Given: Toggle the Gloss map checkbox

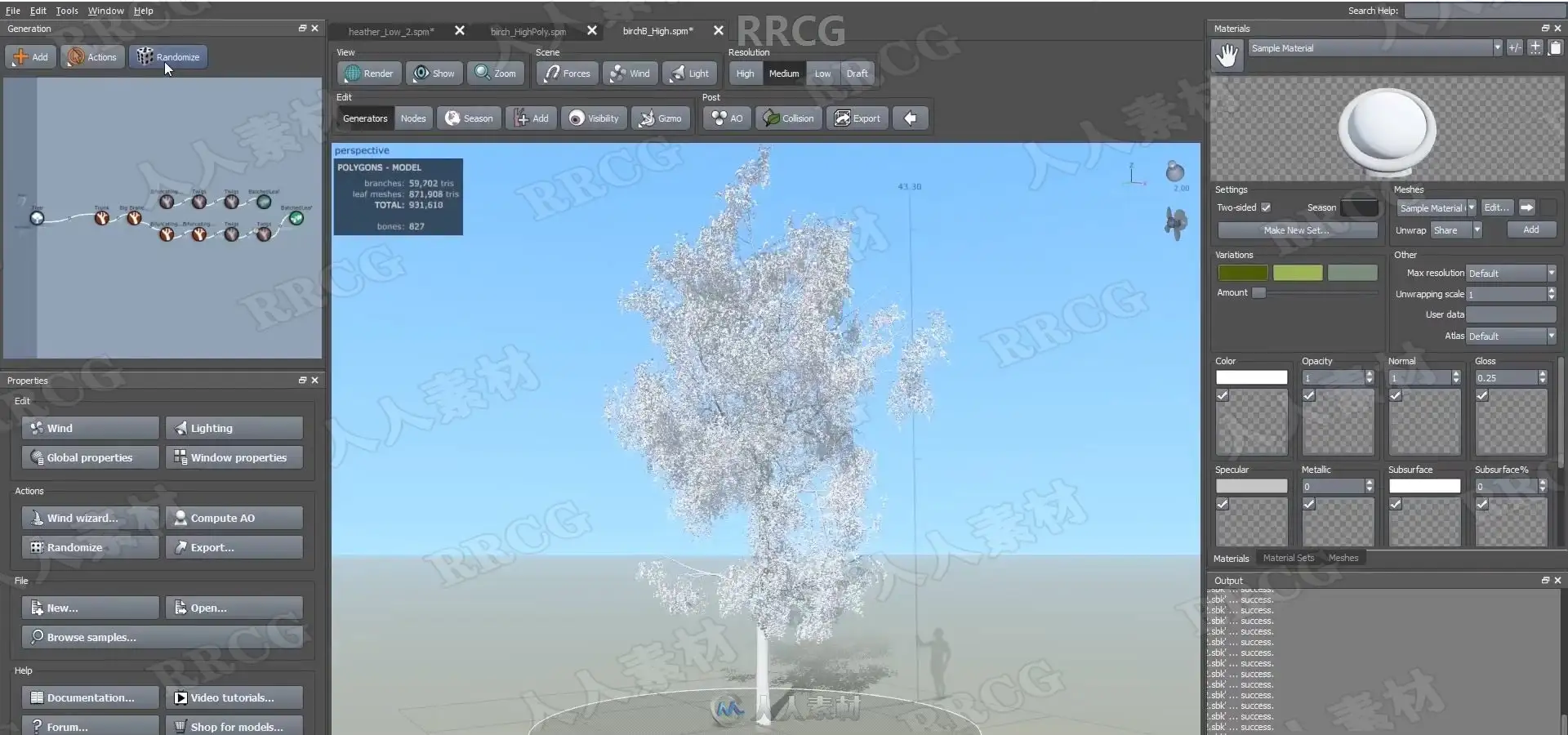Looking at the screenshot, I should click(x=1482, y=395).
